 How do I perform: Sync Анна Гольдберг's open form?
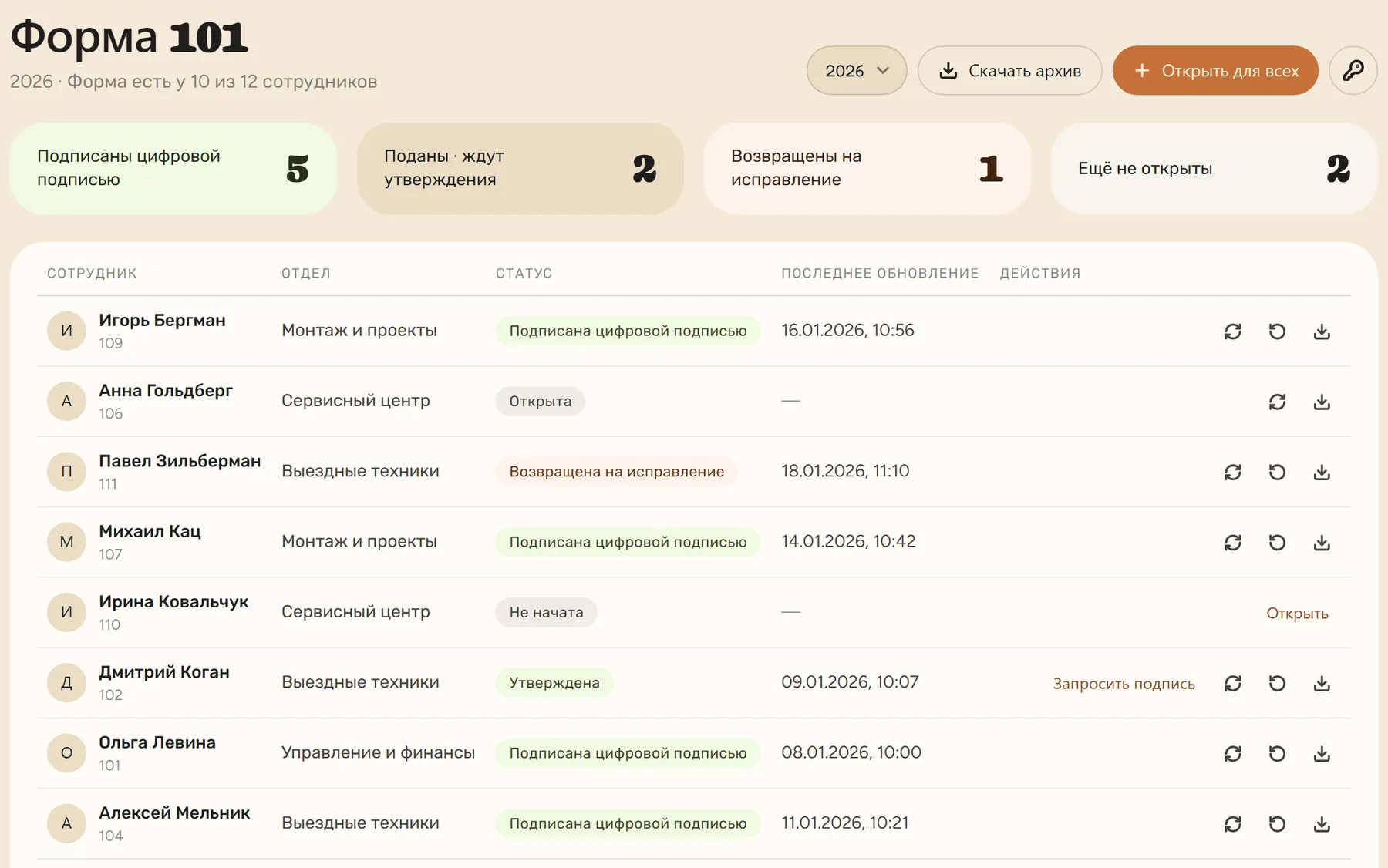click(1277, 402)
